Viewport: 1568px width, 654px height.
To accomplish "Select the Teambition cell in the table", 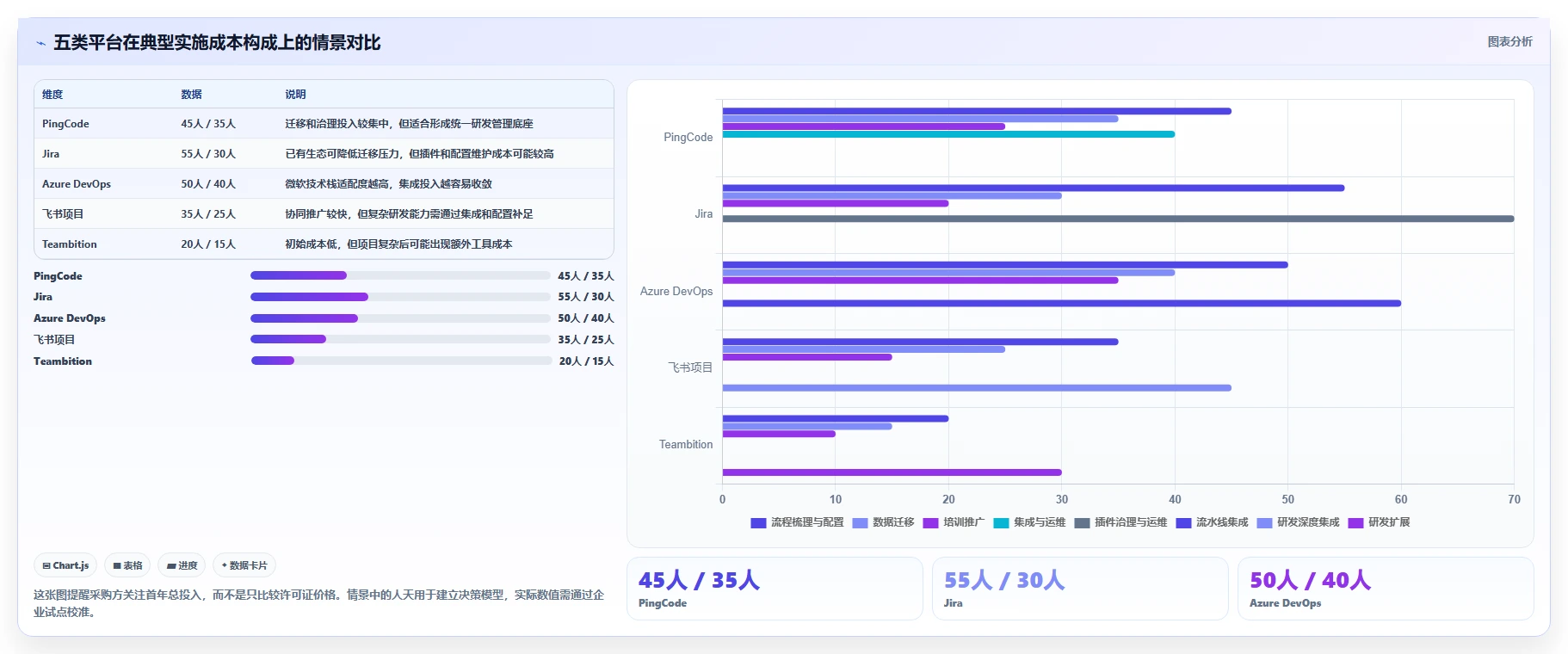I will pyautogui.click(x=70, y=244).
